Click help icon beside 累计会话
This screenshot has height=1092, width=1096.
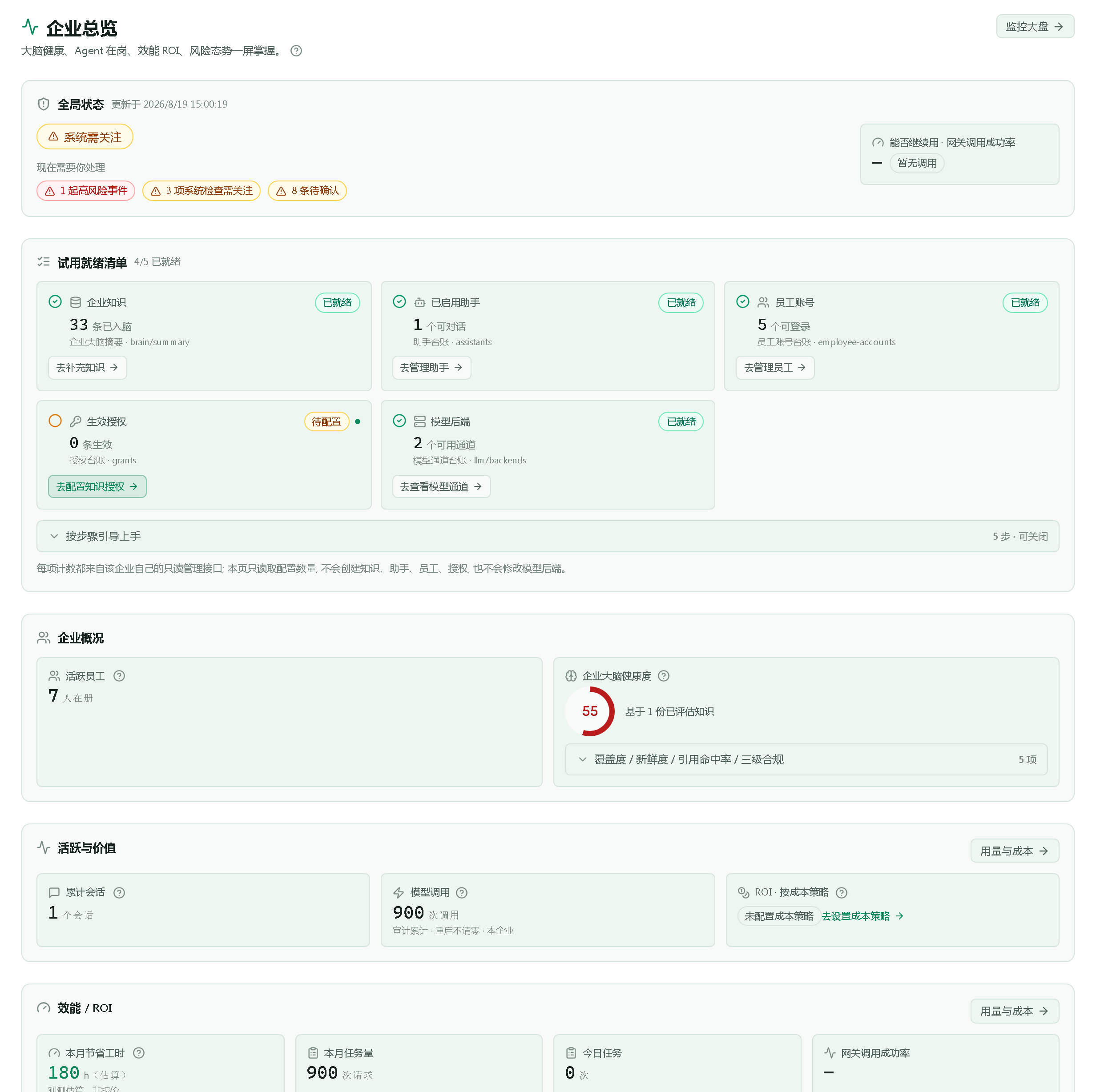click(x=119, y=892)
